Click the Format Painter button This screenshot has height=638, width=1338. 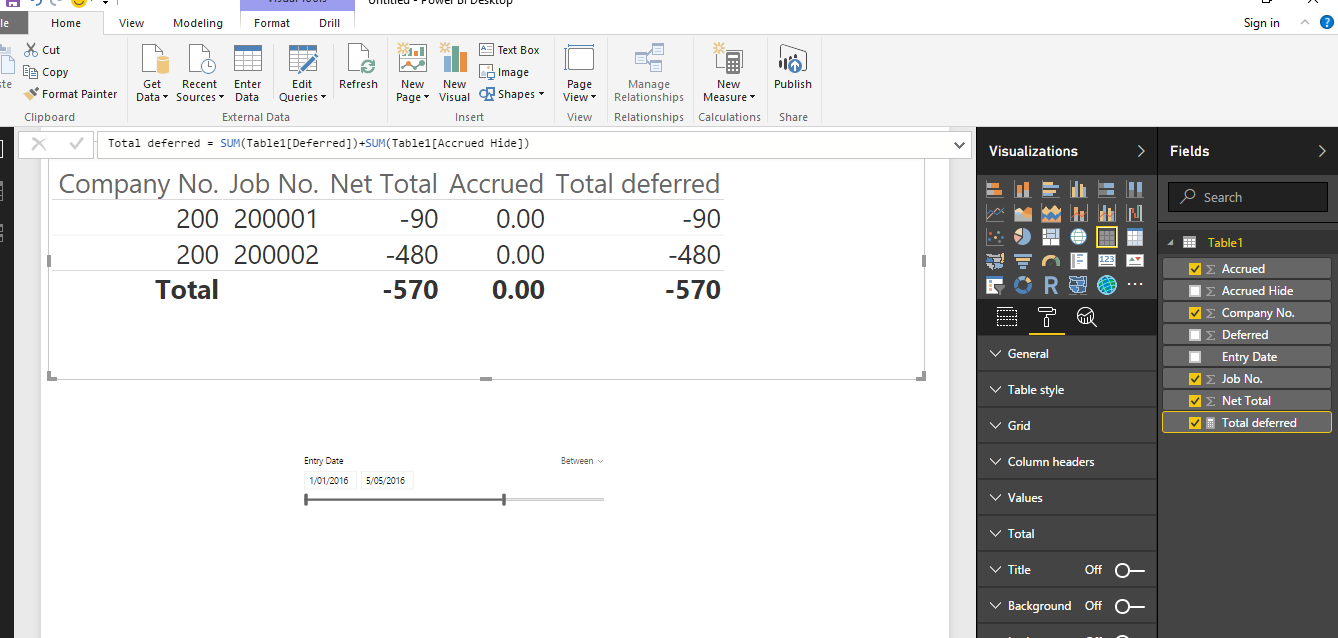tap(70, 94)
